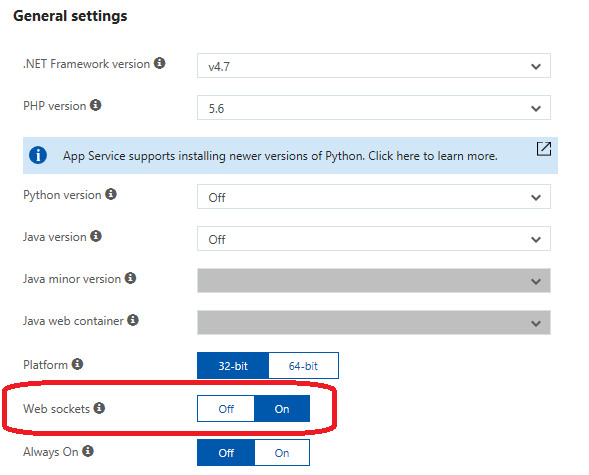Click the Web sockets info icon
This screenshot has width=589, height=475.
pos(99,408)
